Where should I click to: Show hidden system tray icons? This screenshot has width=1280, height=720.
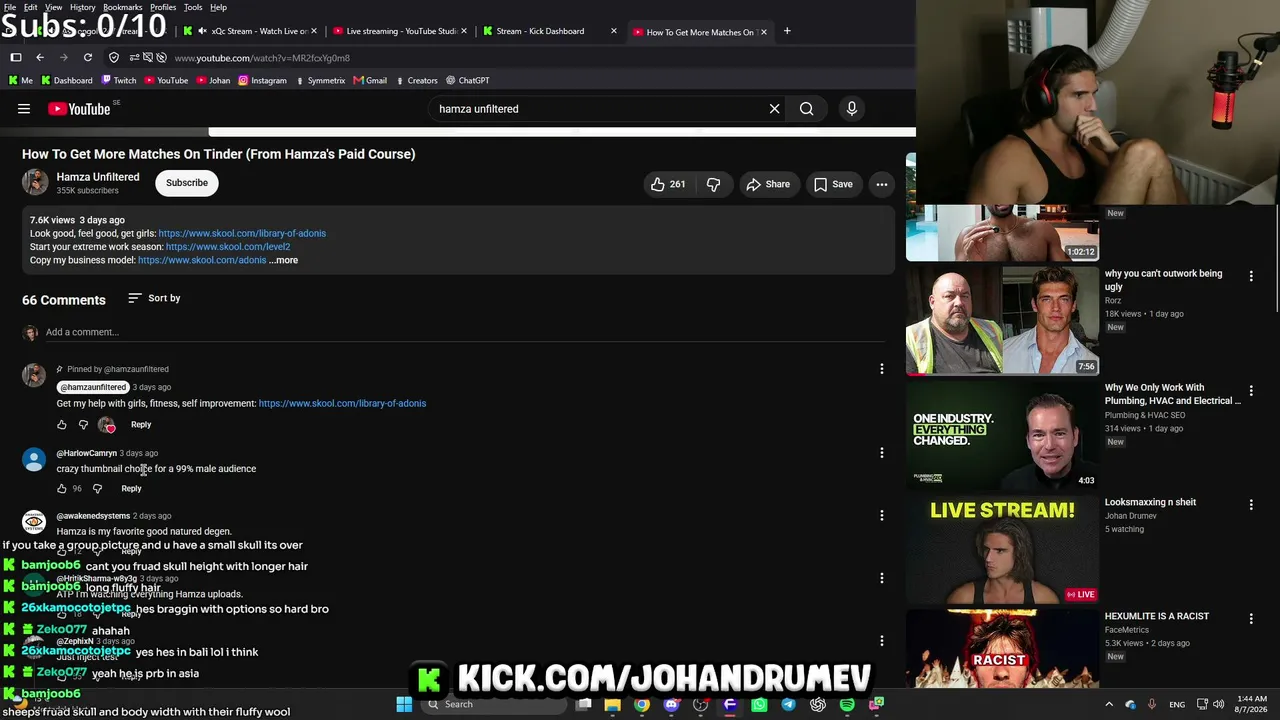(1108, 704)
